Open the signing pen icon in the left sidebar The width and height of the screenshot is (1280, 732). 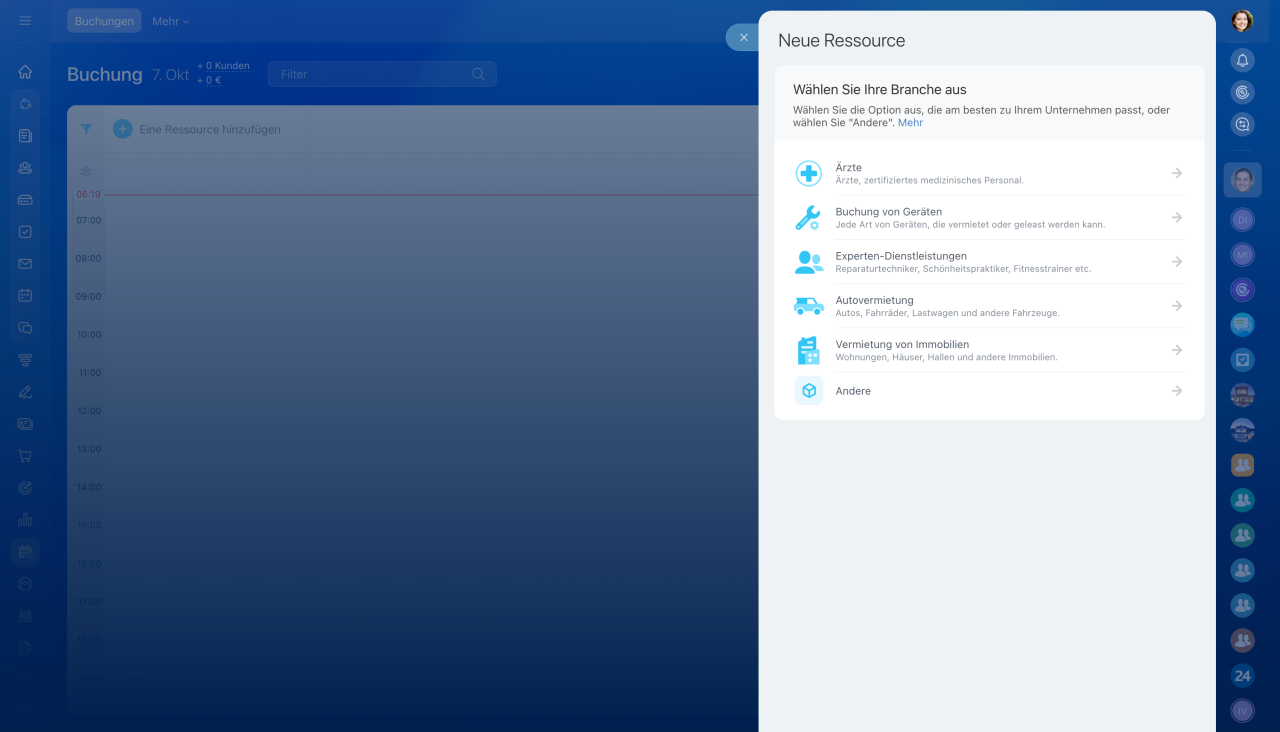pos(25,392)
